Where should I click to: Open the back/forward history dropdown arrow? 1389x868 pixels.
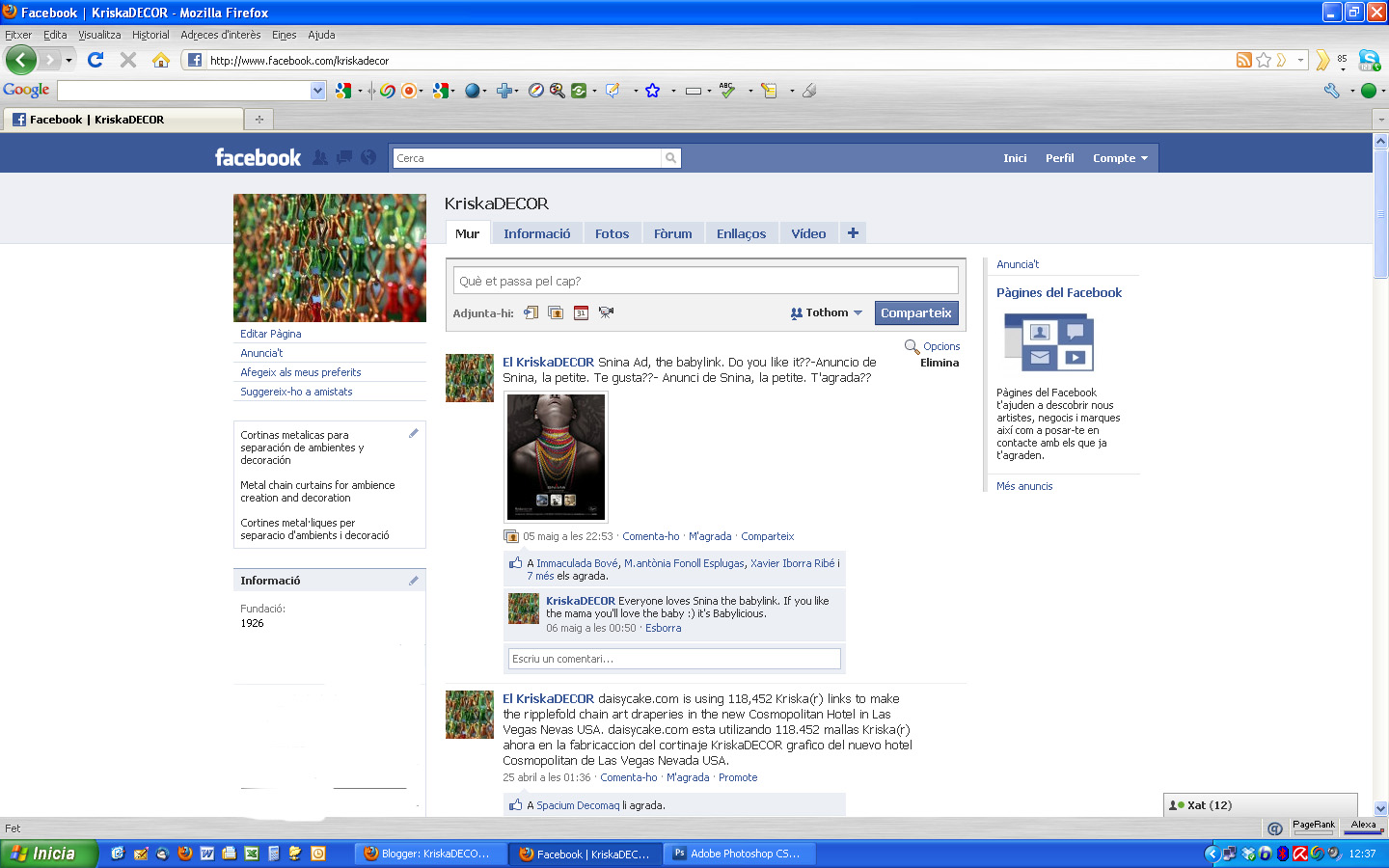tap(68, 60)
